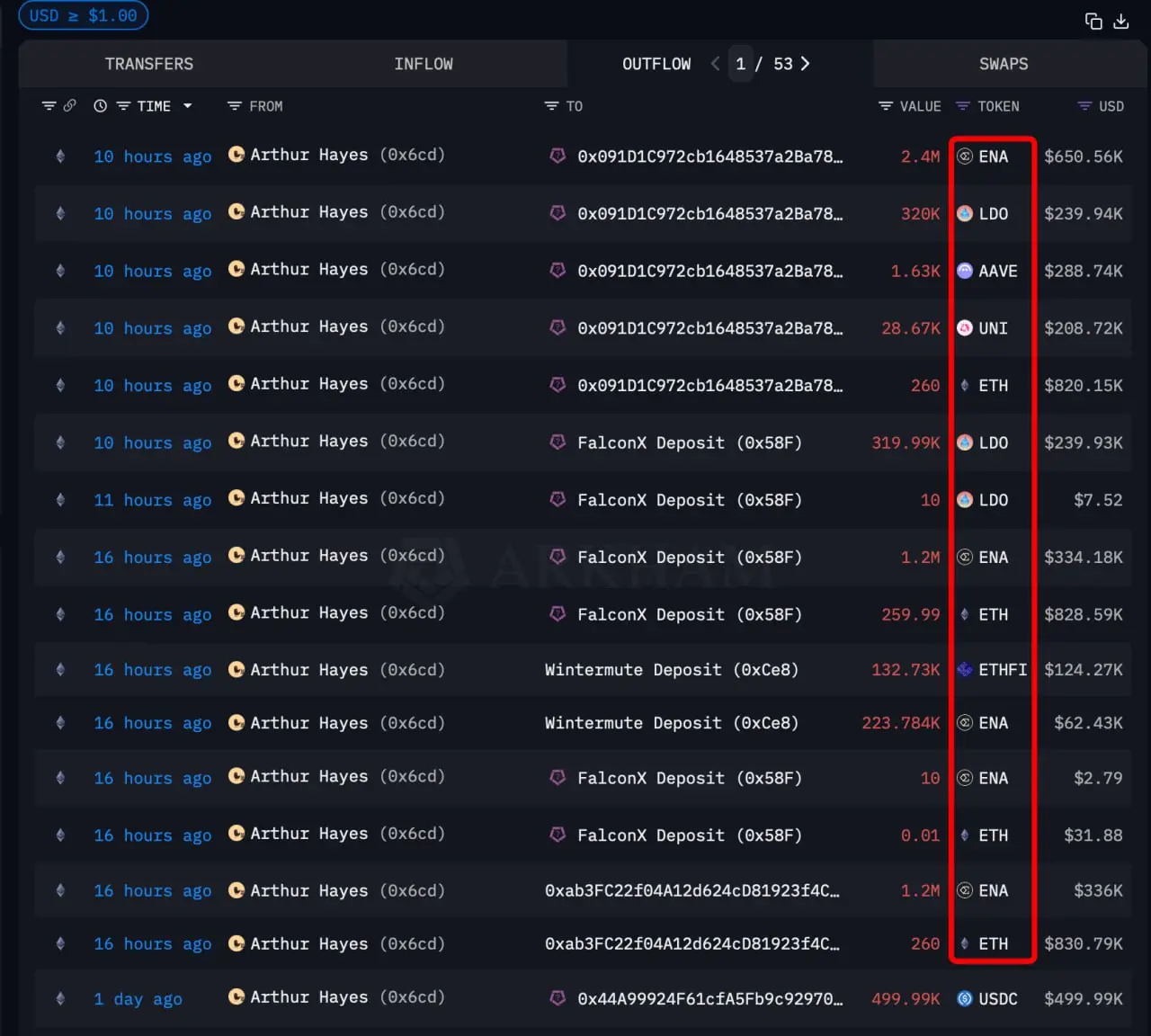Expand the TIME sort dropdown arrow
Viewport: 1151px width, 1036px height.
tap(188, 106)
